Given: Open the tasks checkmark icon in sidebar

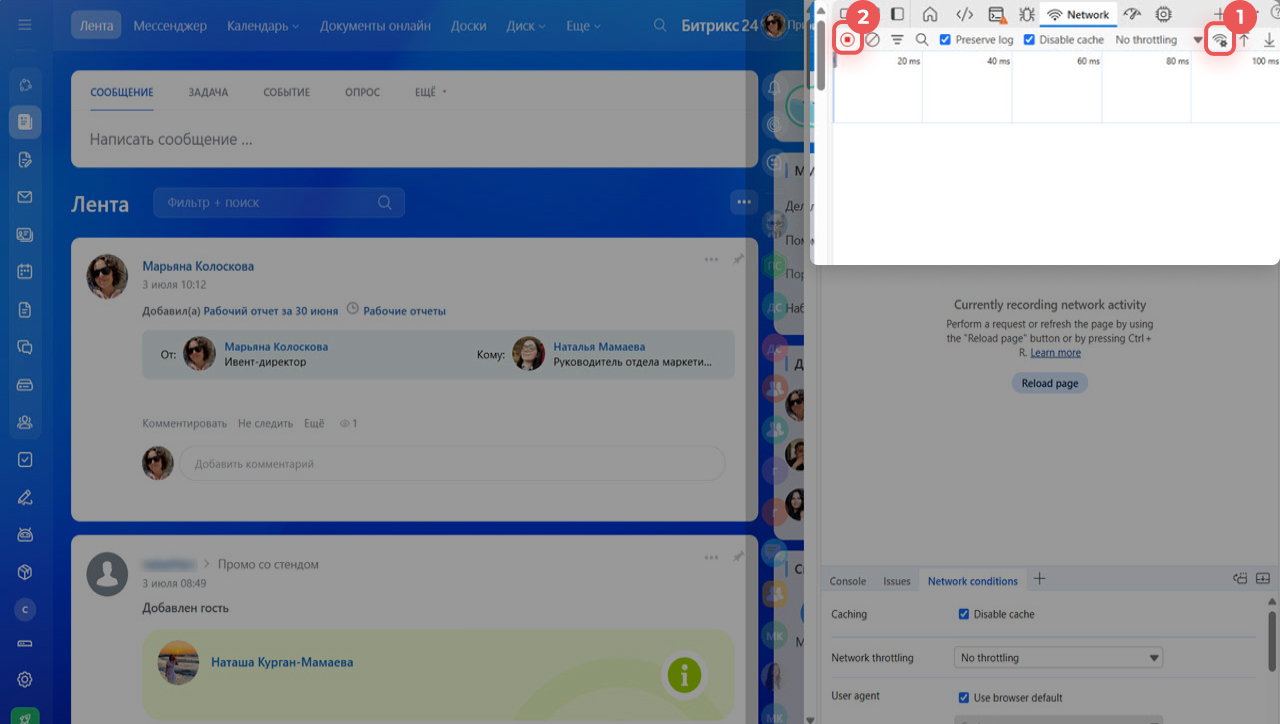Looking at the screenshot, I should coord(25,460).
